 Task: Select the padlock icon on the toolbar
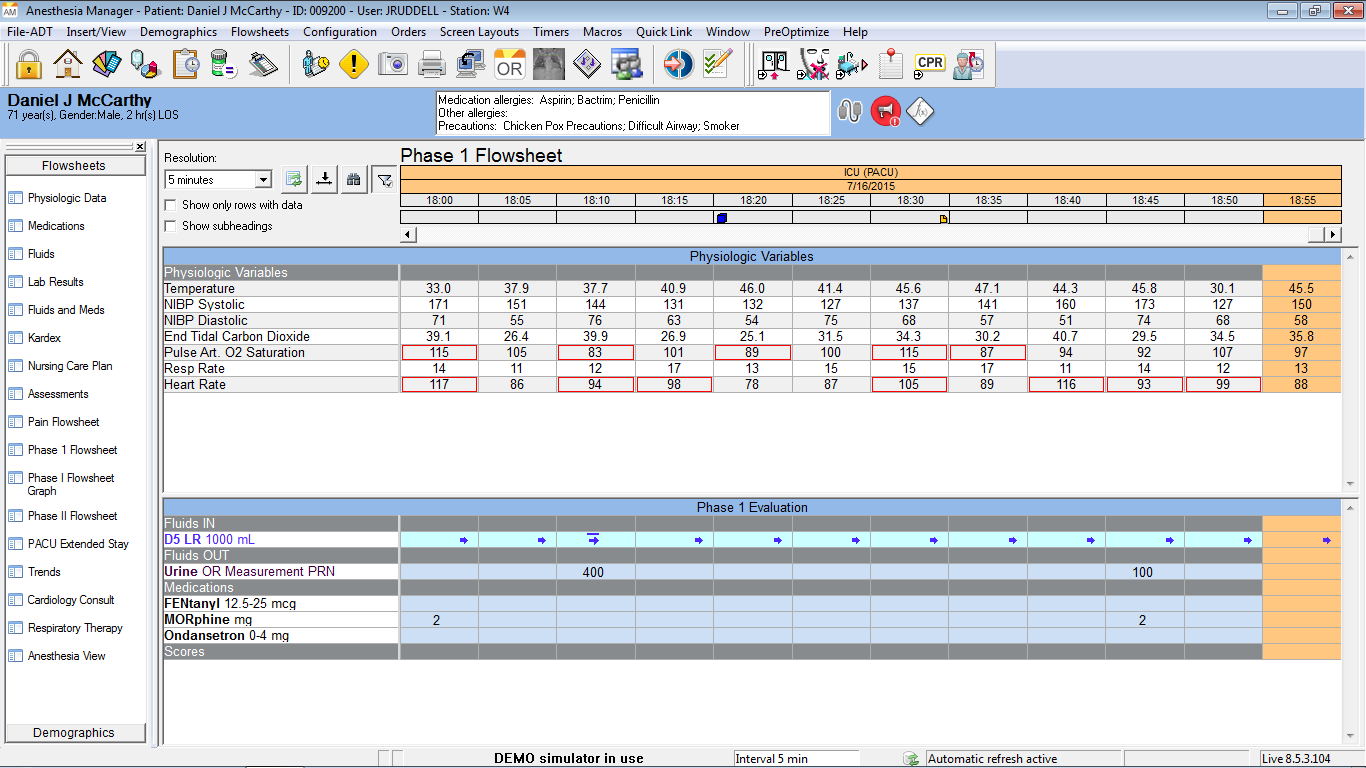(27, 63)
